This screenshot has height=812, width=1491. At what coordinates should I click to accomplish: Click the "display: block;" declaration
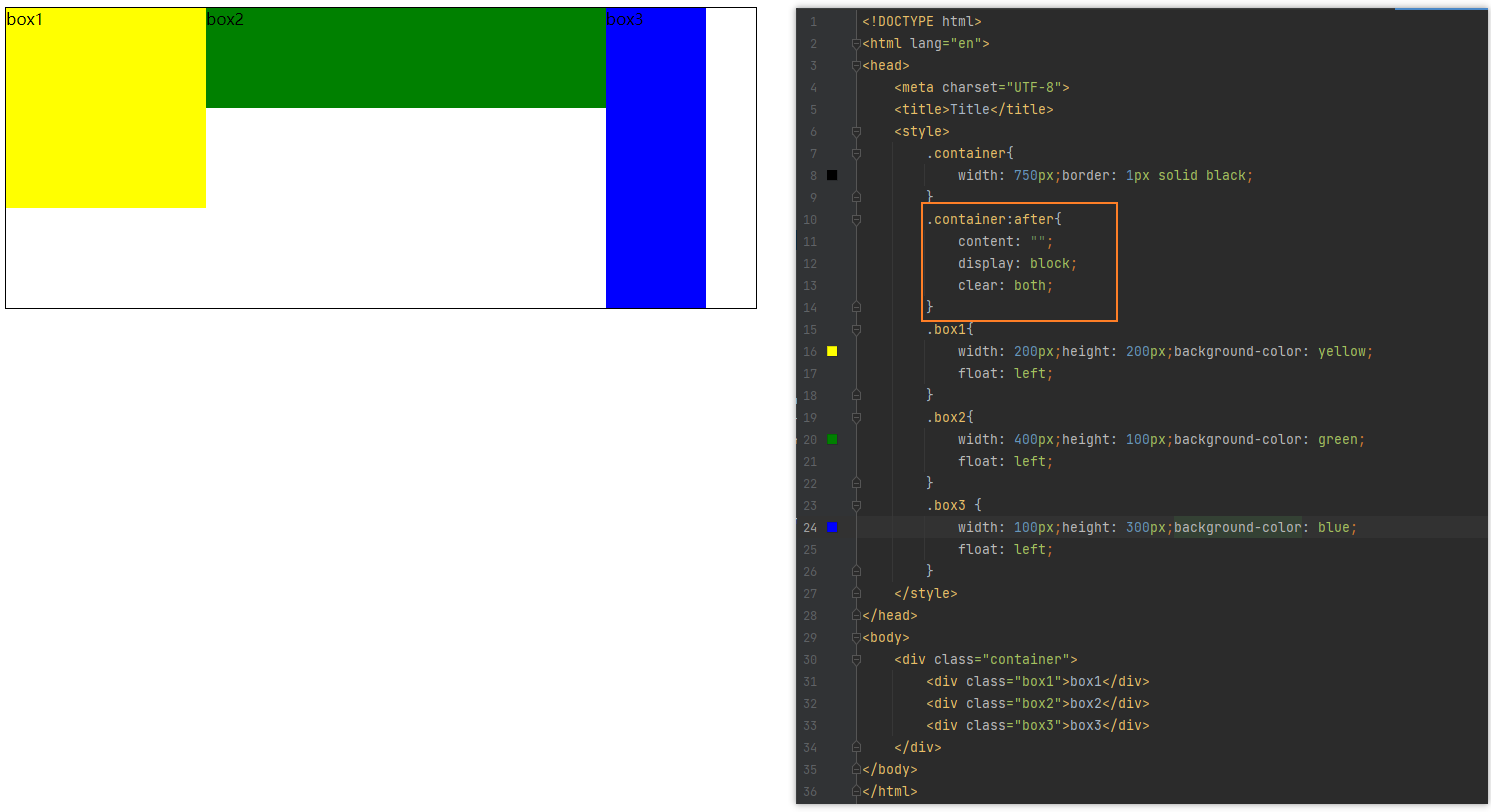click(x=1018, y=263)
